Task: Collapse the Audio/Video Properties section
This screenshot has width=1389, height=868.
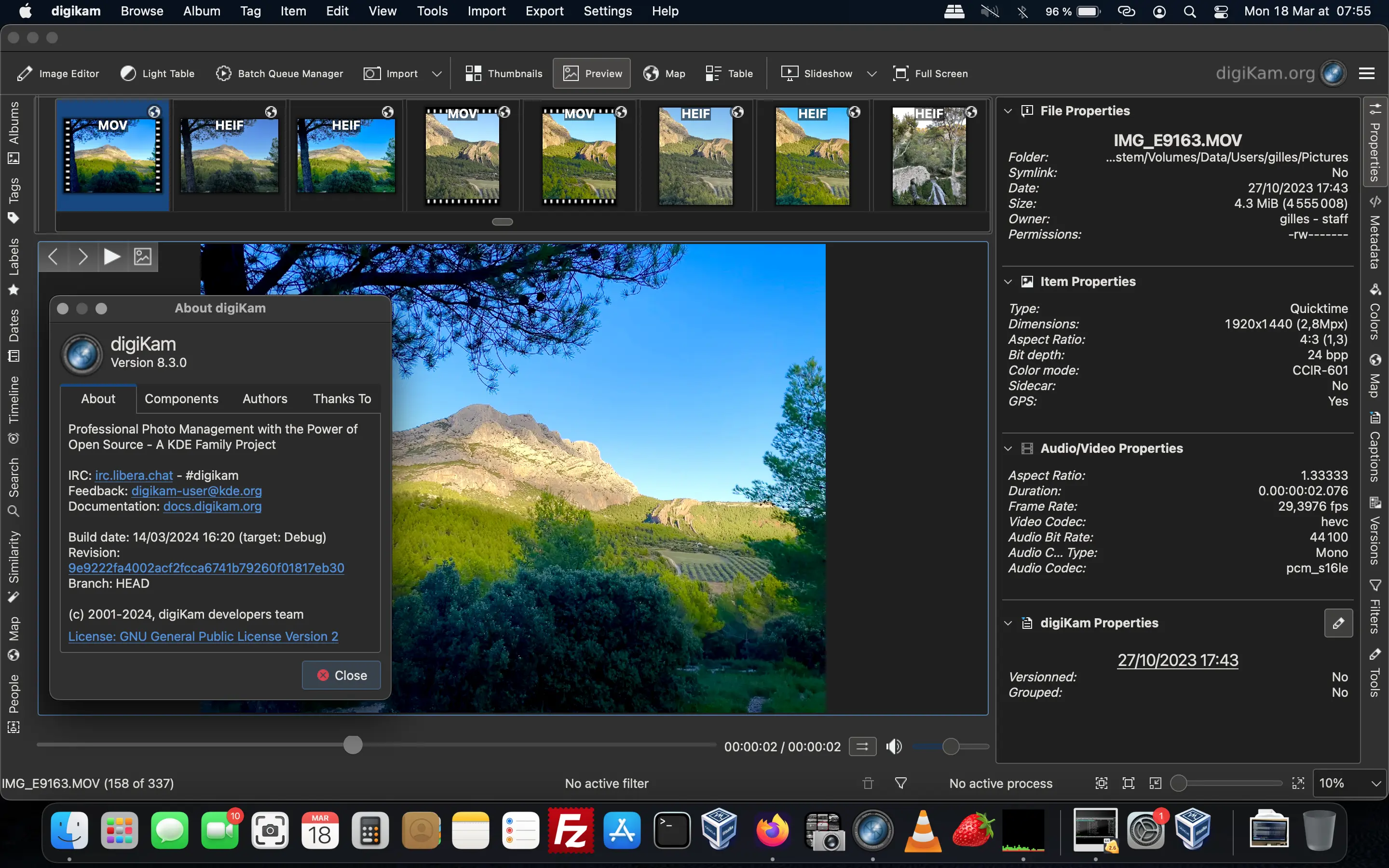Action: pyautogui.click(x=1008, y=448)
